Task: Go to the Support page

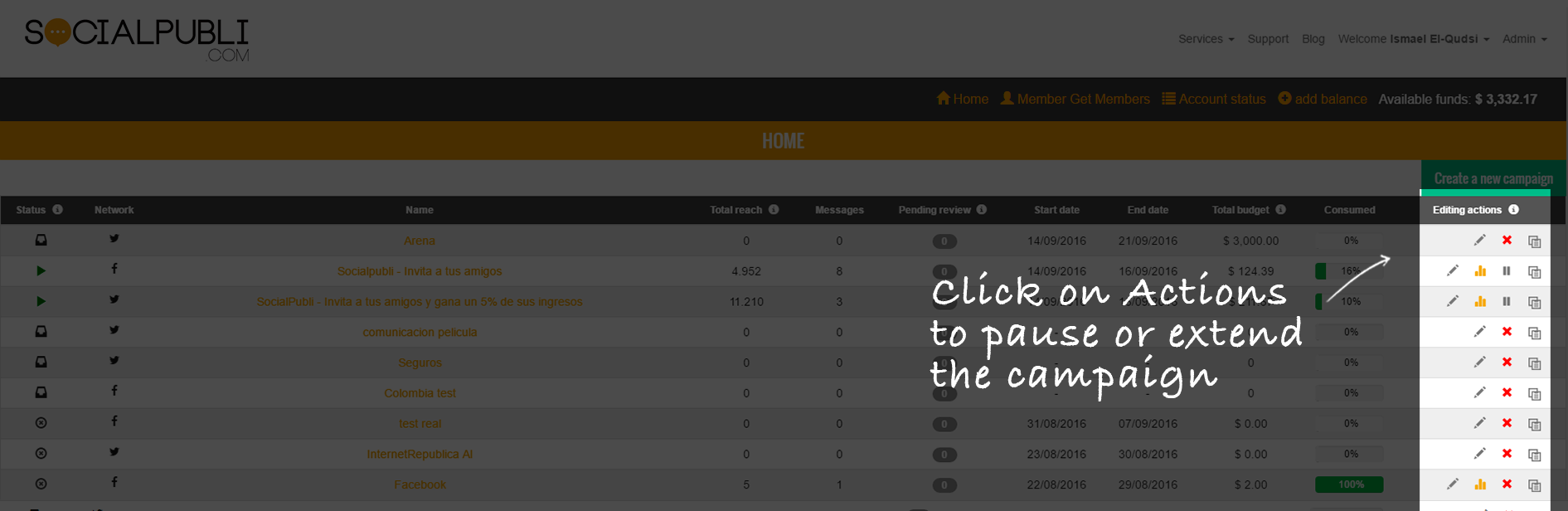Action: (x=1268, y=39)
